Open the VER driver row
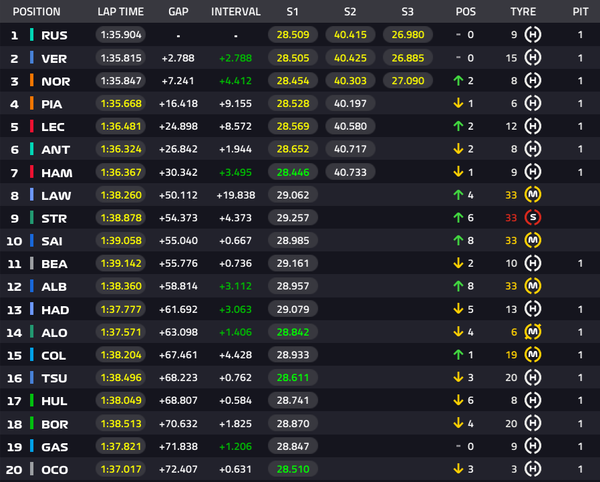This screenshot has height=482, width=600. (x=300, y=58)
